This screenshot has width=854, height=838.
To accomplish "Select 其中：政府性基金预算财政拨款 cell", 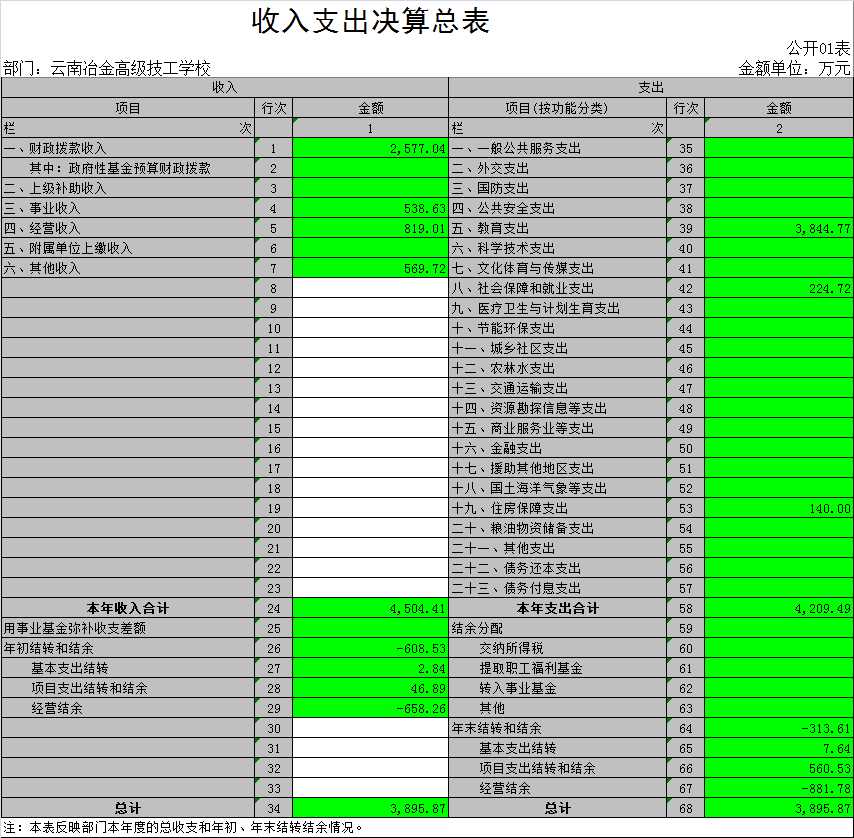I will pyautogui.click(x=128, y=168).
